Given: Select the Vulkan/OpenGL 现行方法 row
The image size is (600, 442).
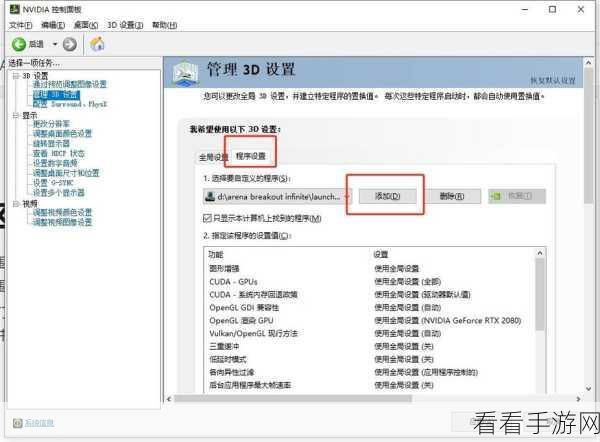Looking at the screenshot, I should [x=370, y=334].
